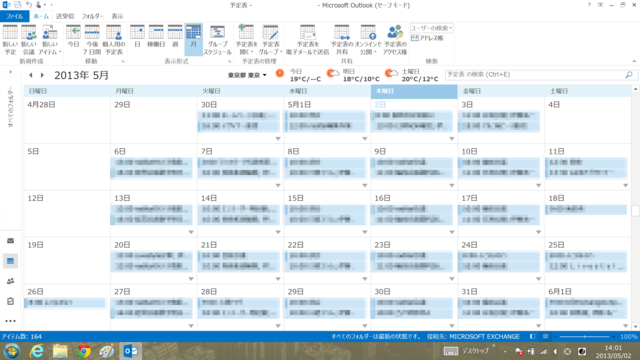Open the Windows Start button
The height and width of the screenshot is (360, 640).
11,351
